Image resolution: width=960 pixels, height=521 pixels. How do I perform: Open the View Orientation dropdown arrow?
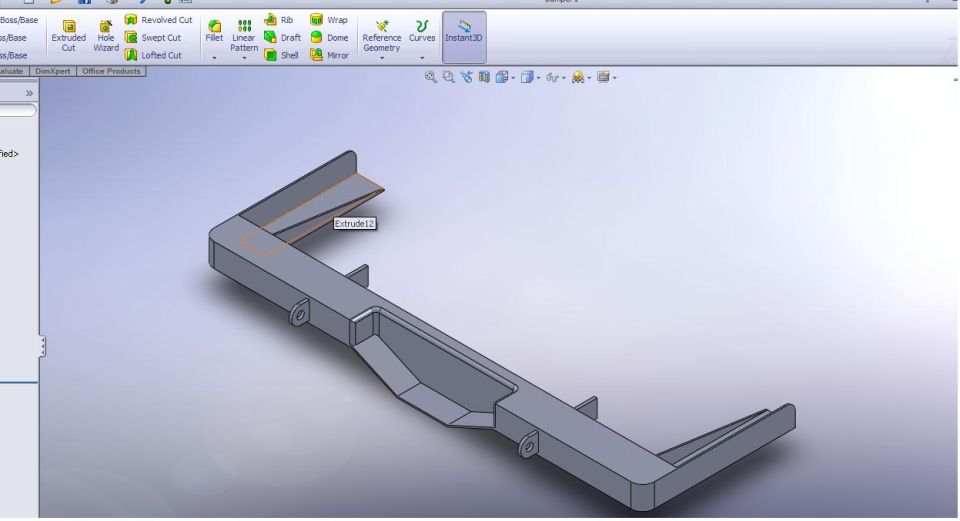pyautogui.click(x=513, y=78)
